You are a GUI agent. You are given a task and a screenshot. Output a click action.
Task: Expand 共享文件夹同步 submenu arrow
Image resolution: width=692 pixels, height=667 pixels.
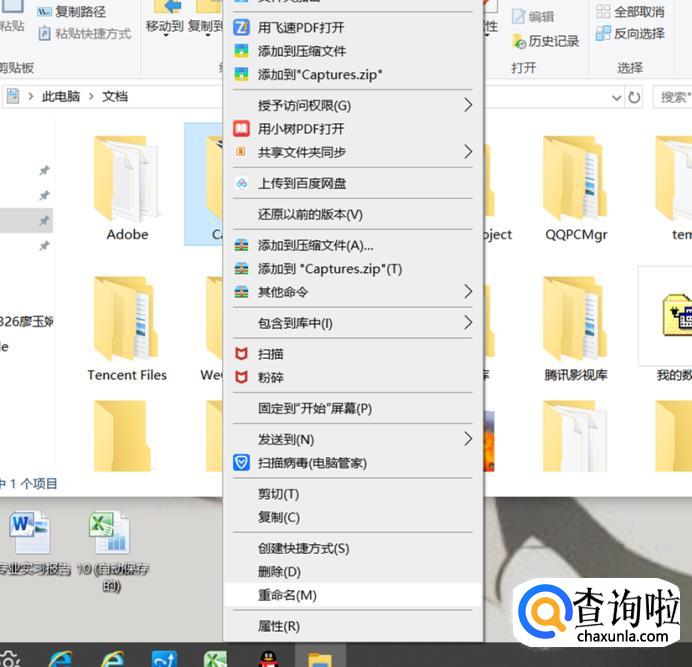click(468, 152)
